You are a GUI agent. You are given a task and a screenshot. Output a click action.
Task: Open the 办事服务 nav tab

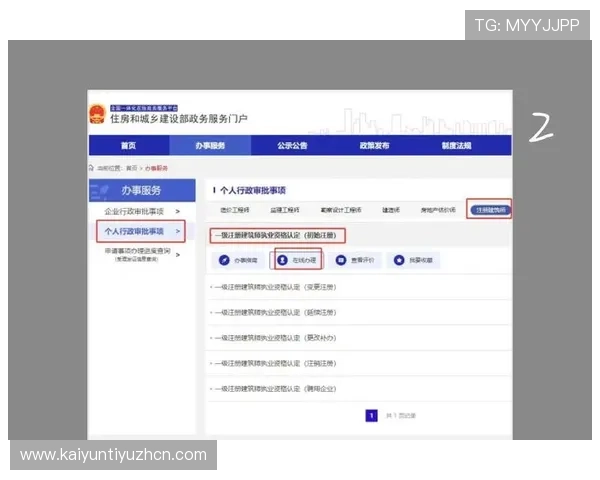[210, 145]
